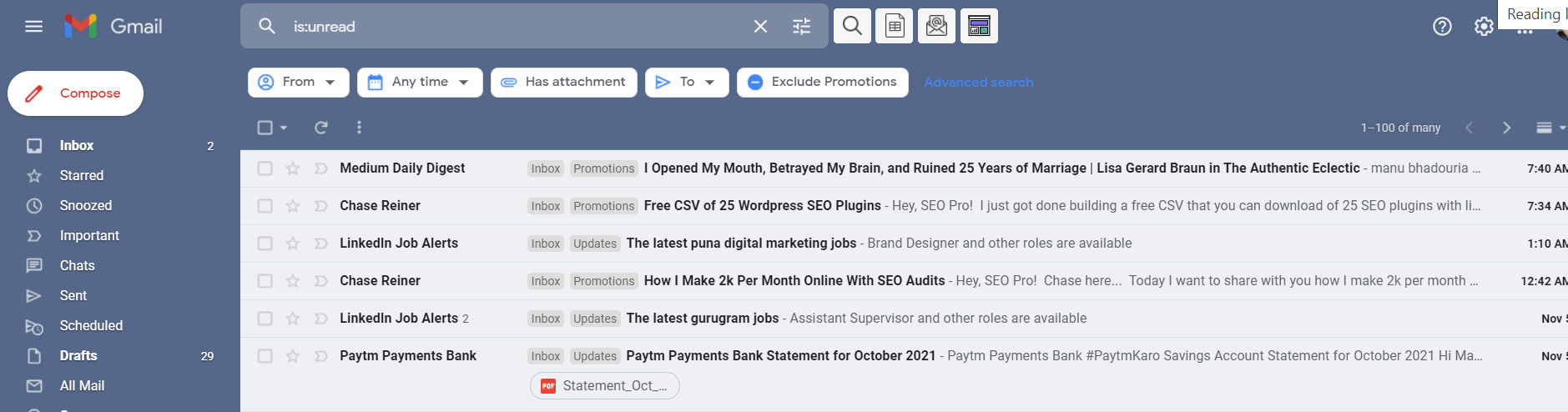Select the Medium Daily Digest checkbox

pyautogui.click(x=265, y=168)
